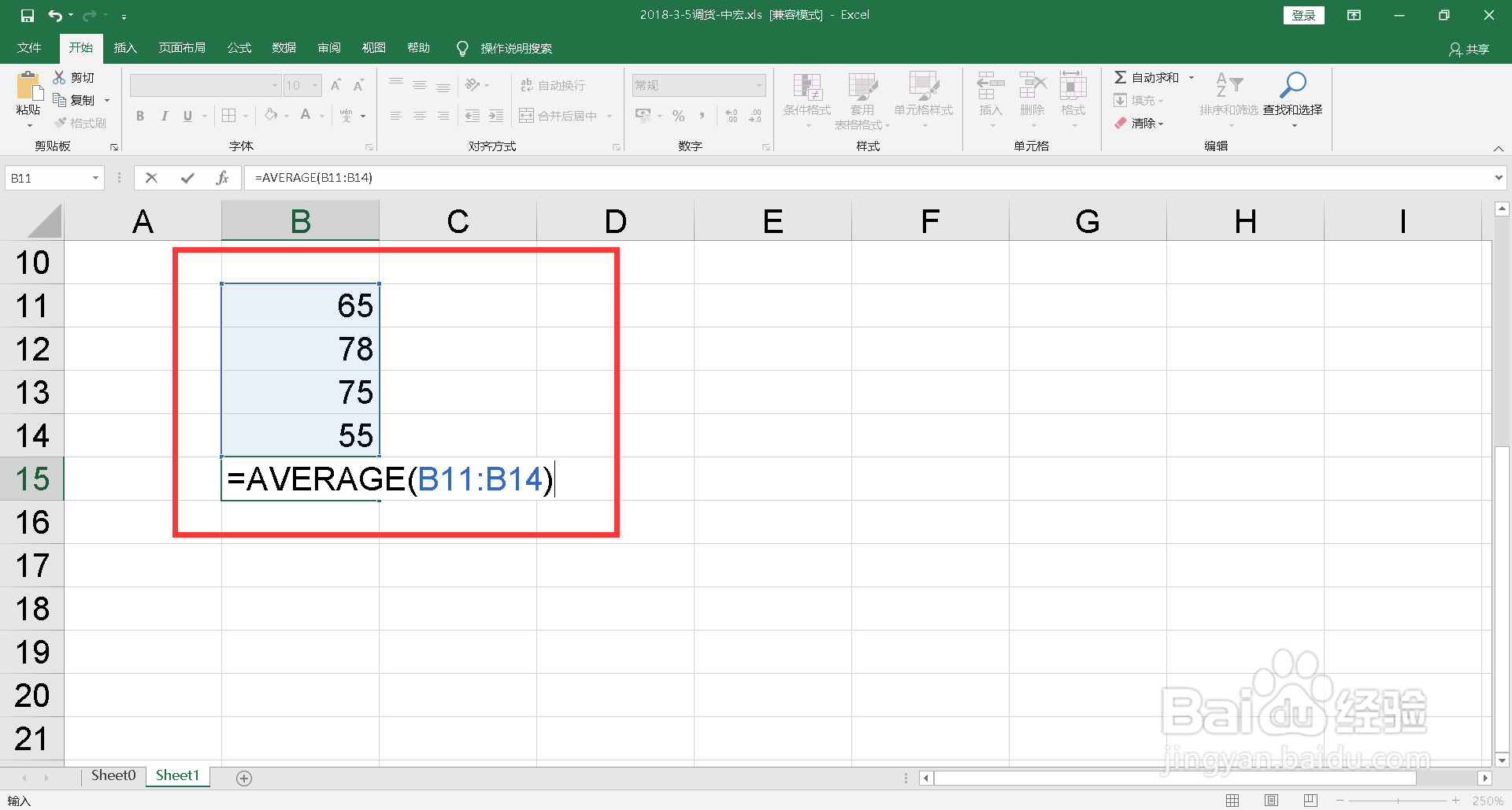Toggle center horizontal alignment

pos(420,116)
